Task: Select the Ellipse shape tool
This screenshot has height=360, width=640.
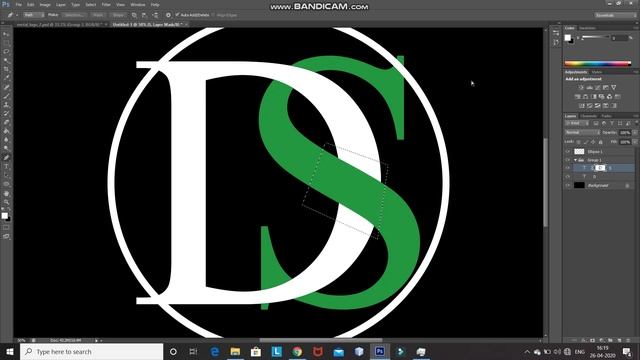Action: (6, 184)
